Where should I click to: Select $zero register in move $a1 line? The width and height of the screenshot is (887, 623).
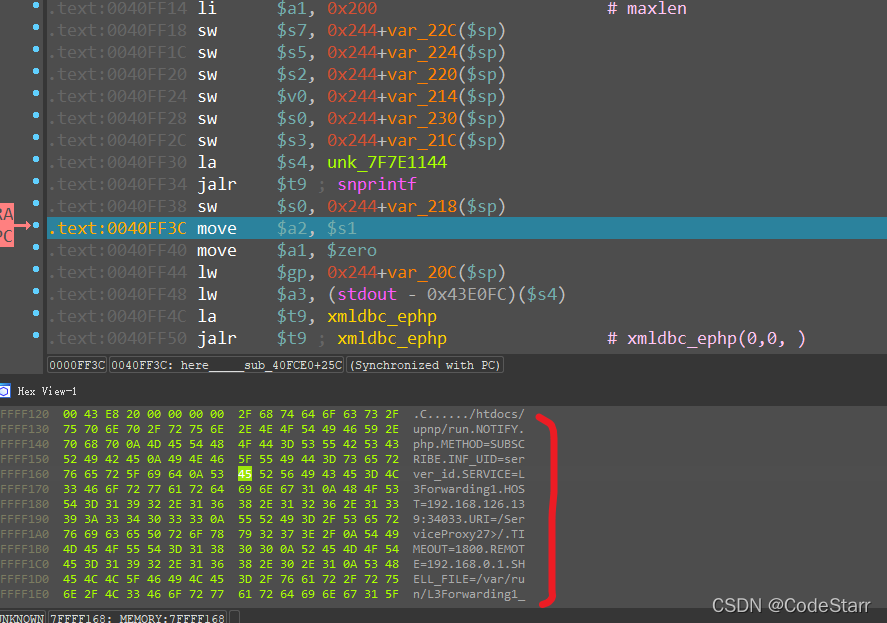352,251
